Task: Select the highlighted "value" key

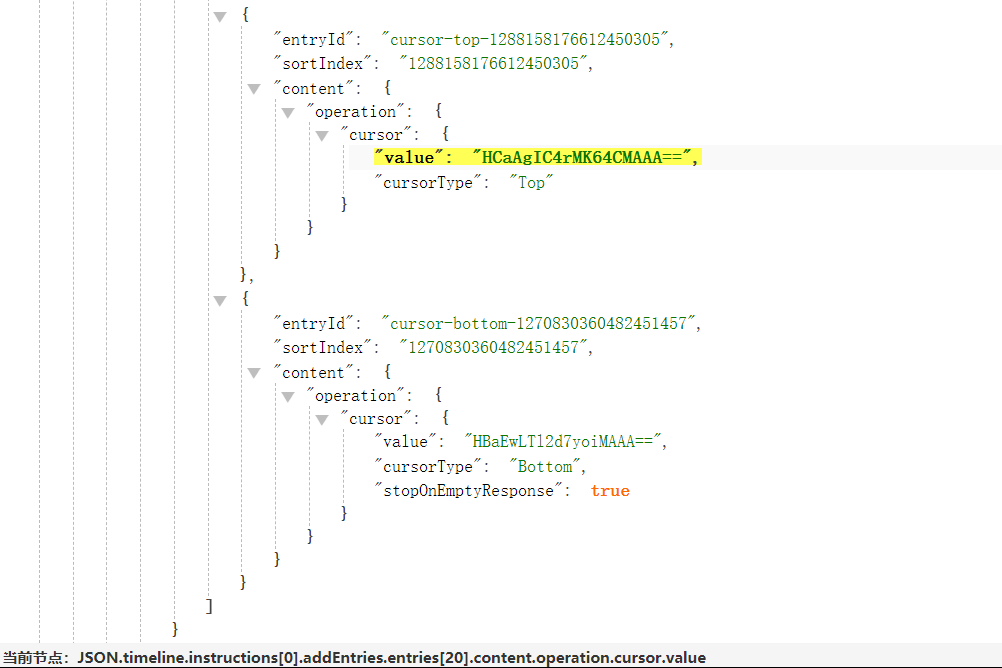Action: pos(409,158)
